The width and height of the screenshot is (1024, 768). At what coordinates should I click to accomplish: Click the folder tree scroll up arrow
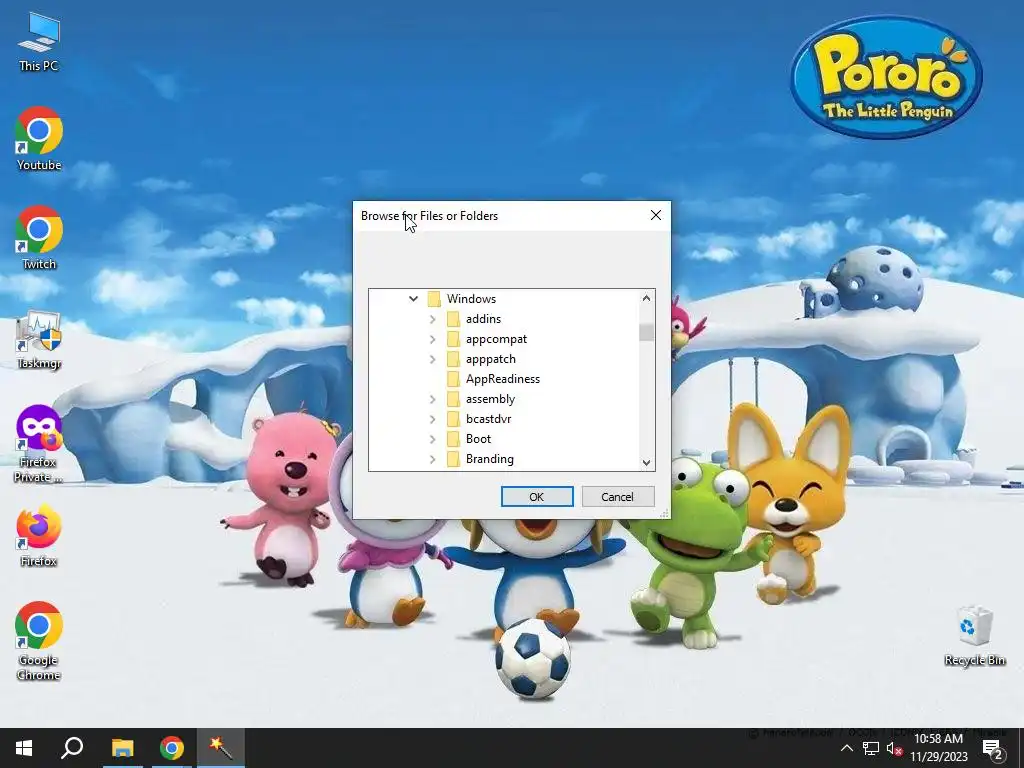(x=647, y=298)
